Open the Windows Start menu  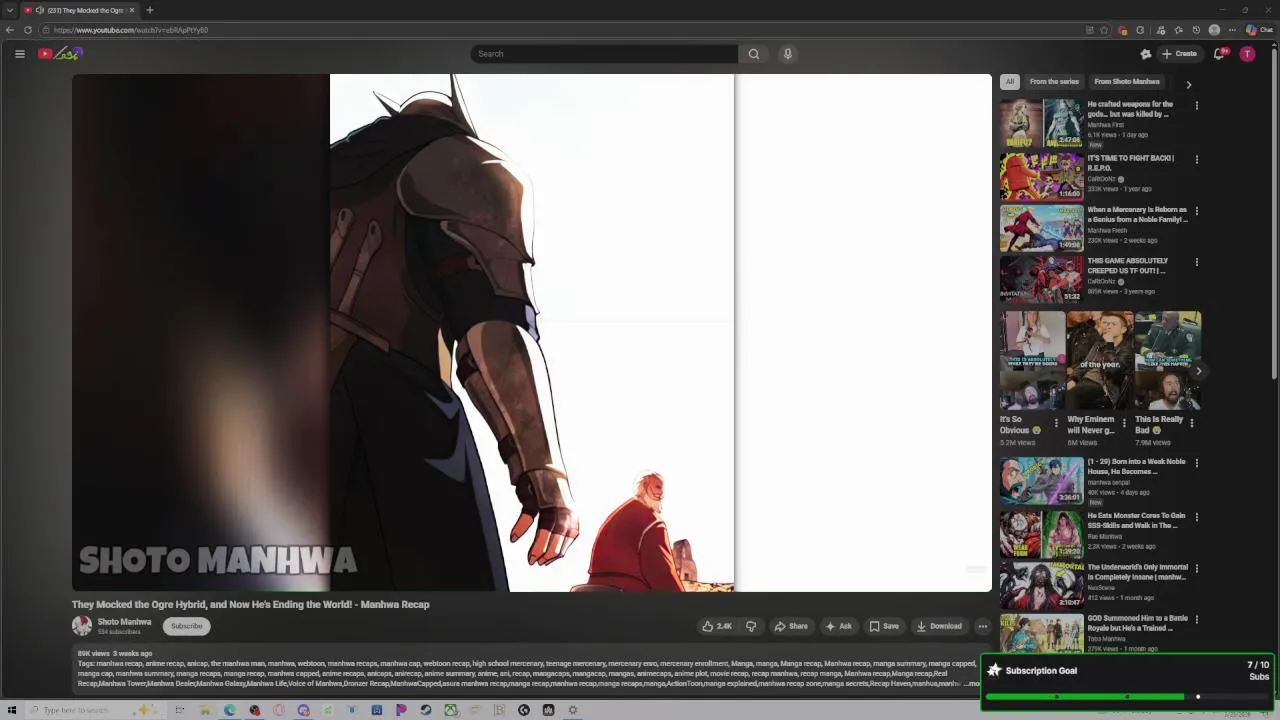[12, 710]
